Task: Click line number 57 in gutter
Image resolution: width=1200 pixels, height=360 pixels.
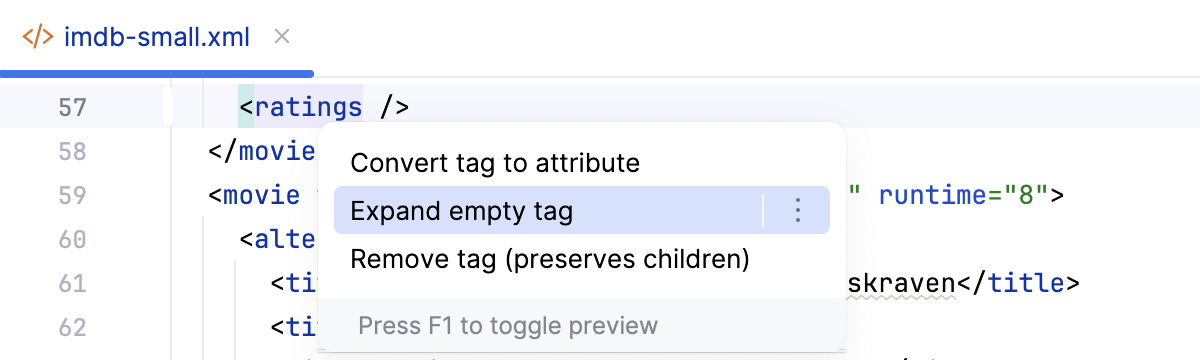Action: tap(72, 107)
